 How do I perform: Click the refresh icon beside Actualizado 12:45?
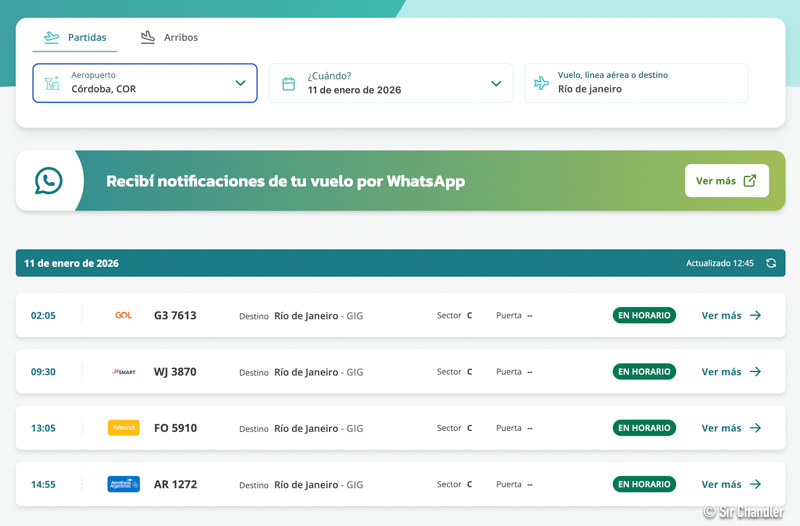coord(771,264)
